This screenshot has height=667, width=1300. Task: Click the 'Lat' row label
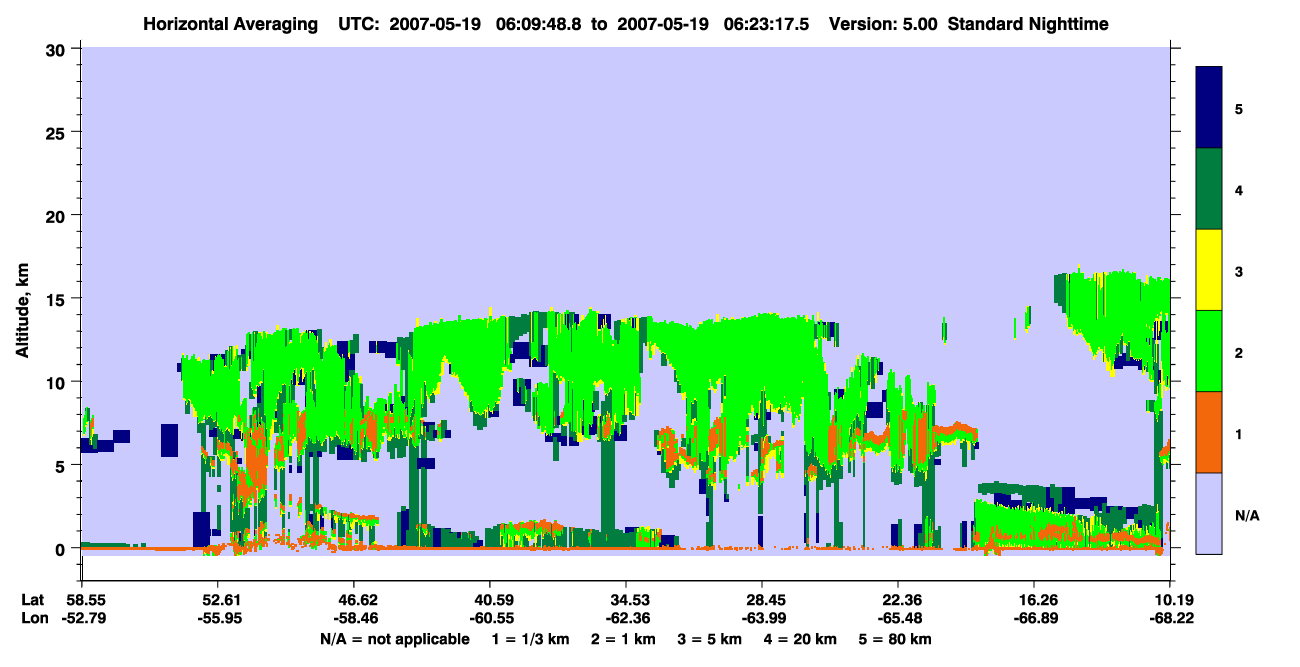click(x=33, y=600)
